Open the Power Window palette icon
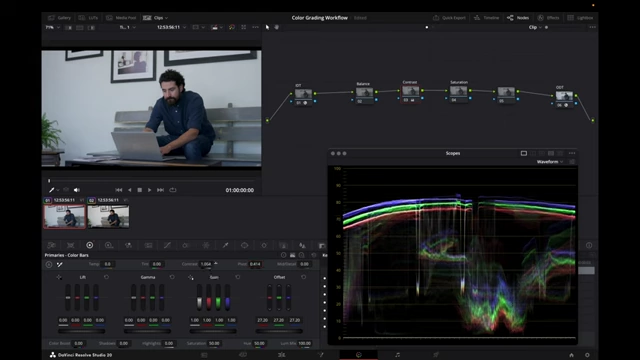640x360 pixels. [244, 245]
